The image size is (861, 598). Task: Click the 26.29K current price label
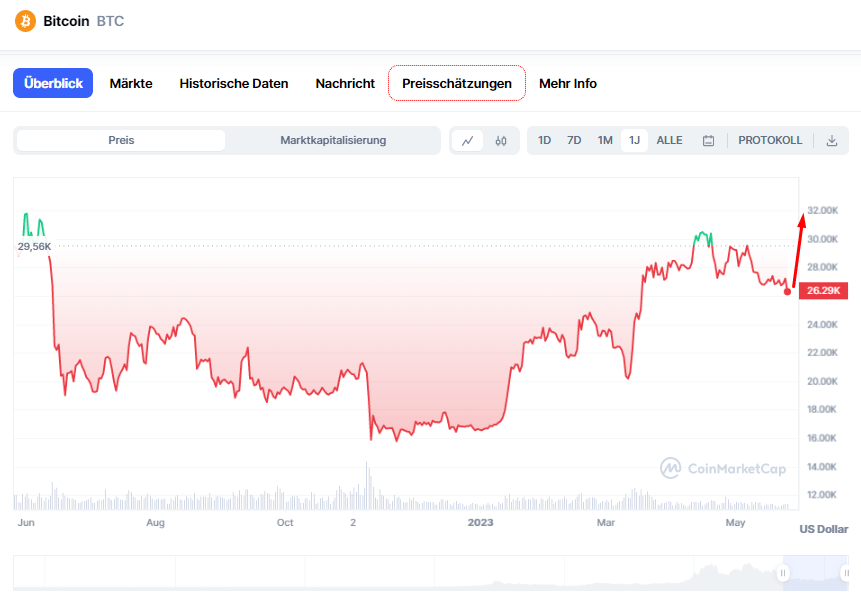click(823, 290)
